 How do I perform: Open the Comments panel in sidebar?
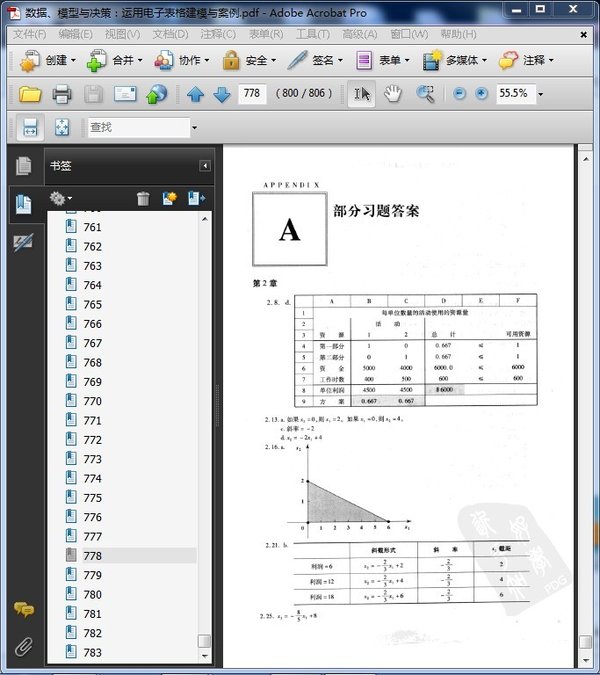click(x=23, y=610)
